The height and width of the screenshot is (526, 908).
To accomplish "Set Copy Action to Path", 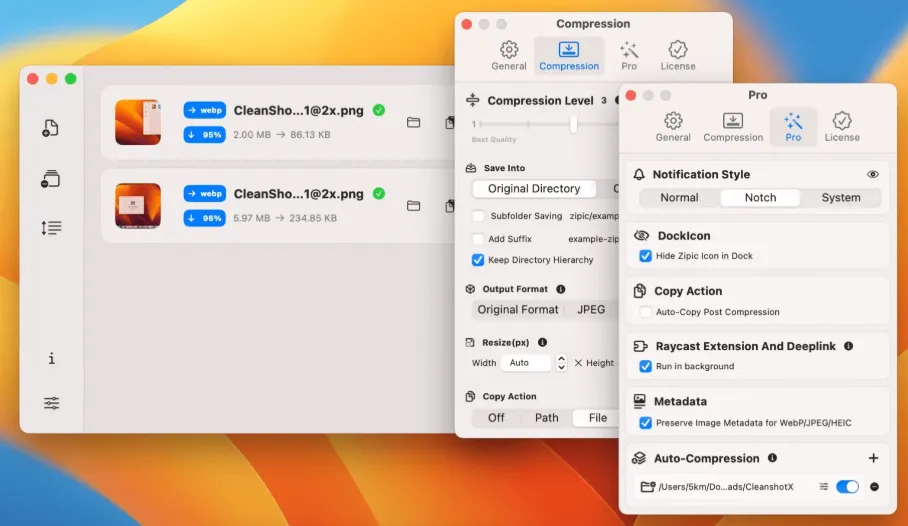I will tap(547, 418).
